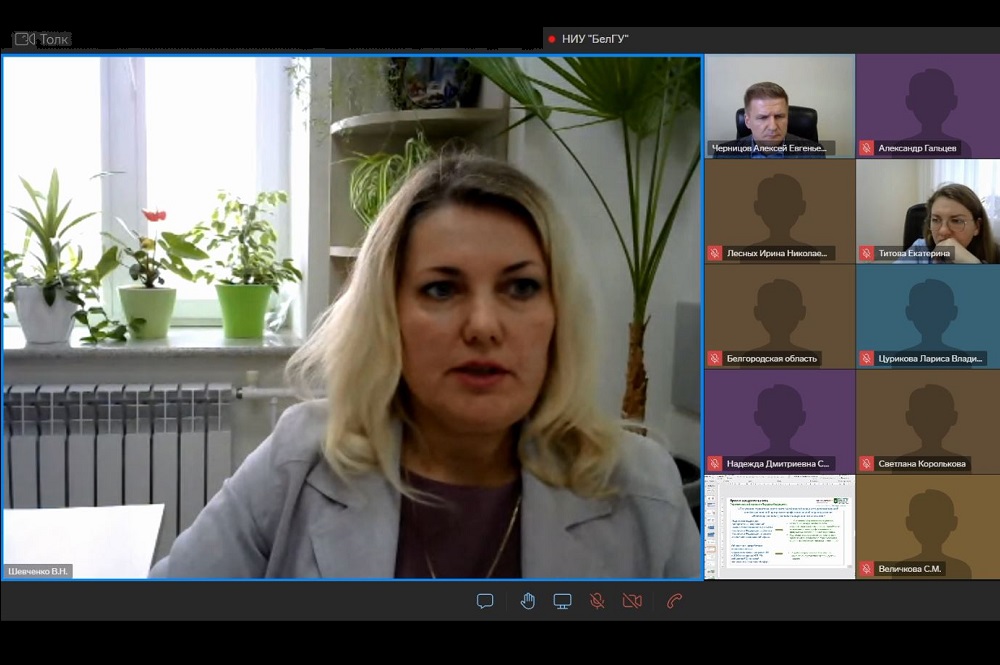1000x665 pixels.
Task: Select Лесных Ирина participant tile
Action: click(779, 210)
